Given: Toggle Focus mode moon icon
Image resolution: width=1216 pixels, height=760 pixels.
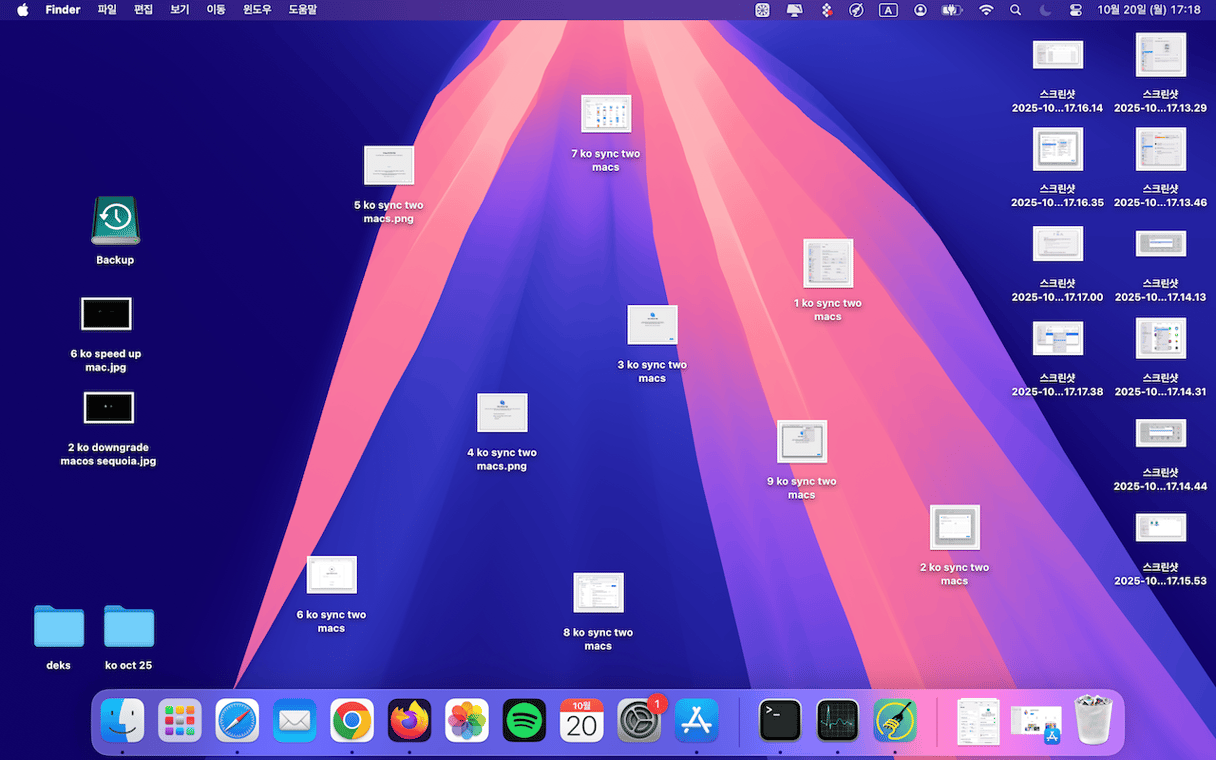Looking at the screenshot, I should click(x=1046, y=10).
